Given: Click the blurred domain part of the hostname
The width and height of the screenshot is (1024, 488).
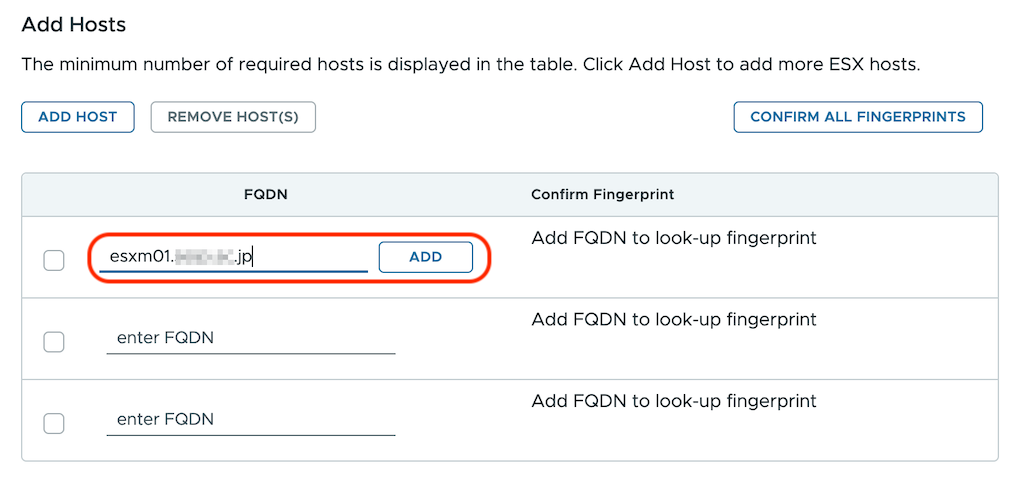Looking at the screenshot, I should point(204,257).
